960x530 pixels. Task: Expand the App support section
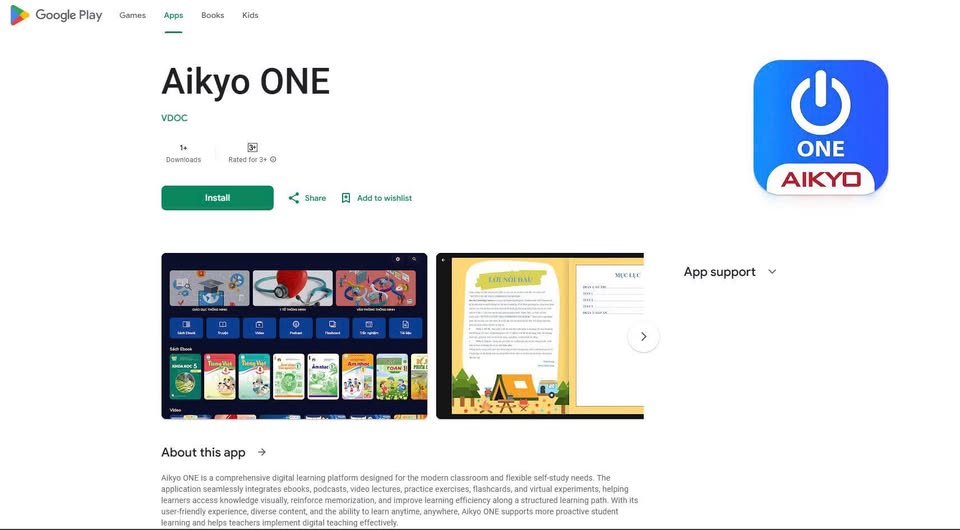[730, 272]
